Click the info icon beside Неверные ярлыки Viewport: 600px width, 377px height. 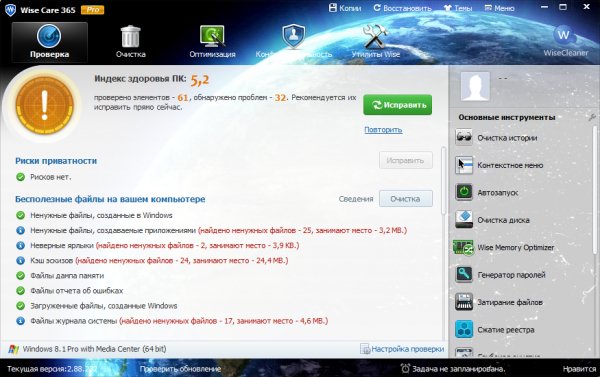click(21, 245)
